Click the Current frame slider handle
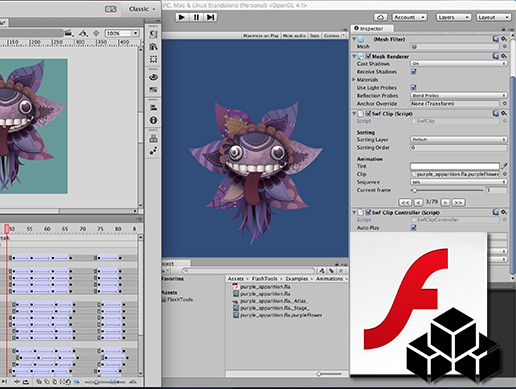516x389 pixels. coord(414,190)
